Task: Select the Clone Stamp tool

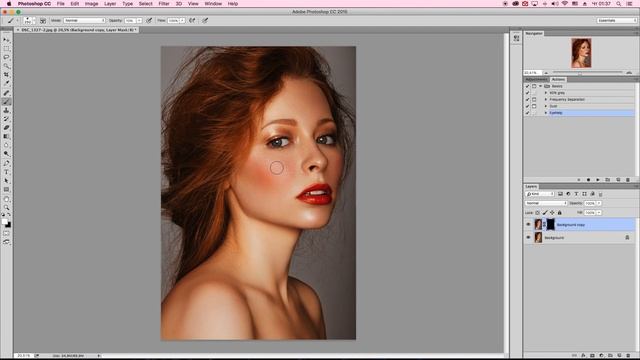Action: pos(6,110)
